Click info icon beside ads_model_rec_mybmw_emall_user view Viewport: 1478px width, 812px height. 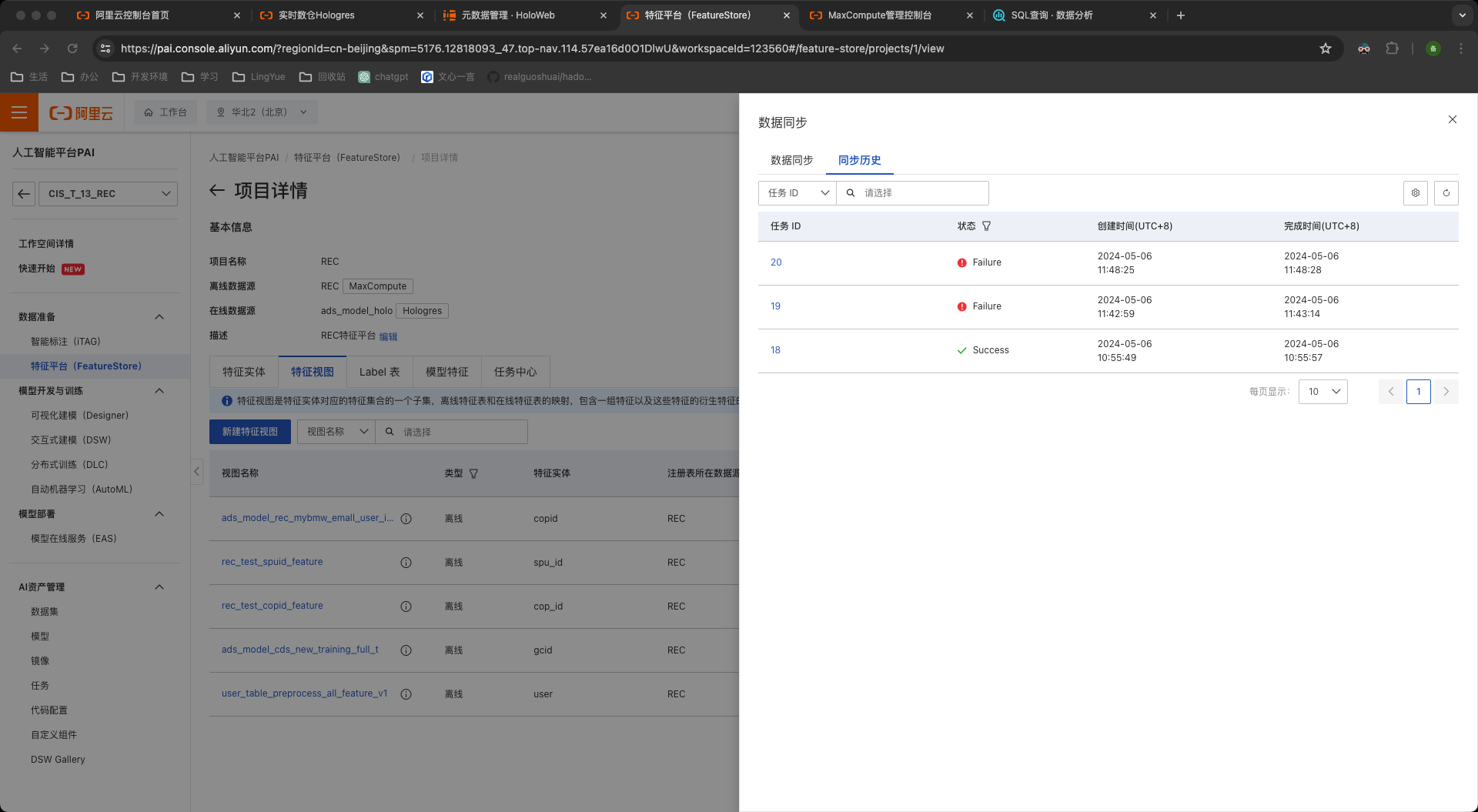[406, 519]
